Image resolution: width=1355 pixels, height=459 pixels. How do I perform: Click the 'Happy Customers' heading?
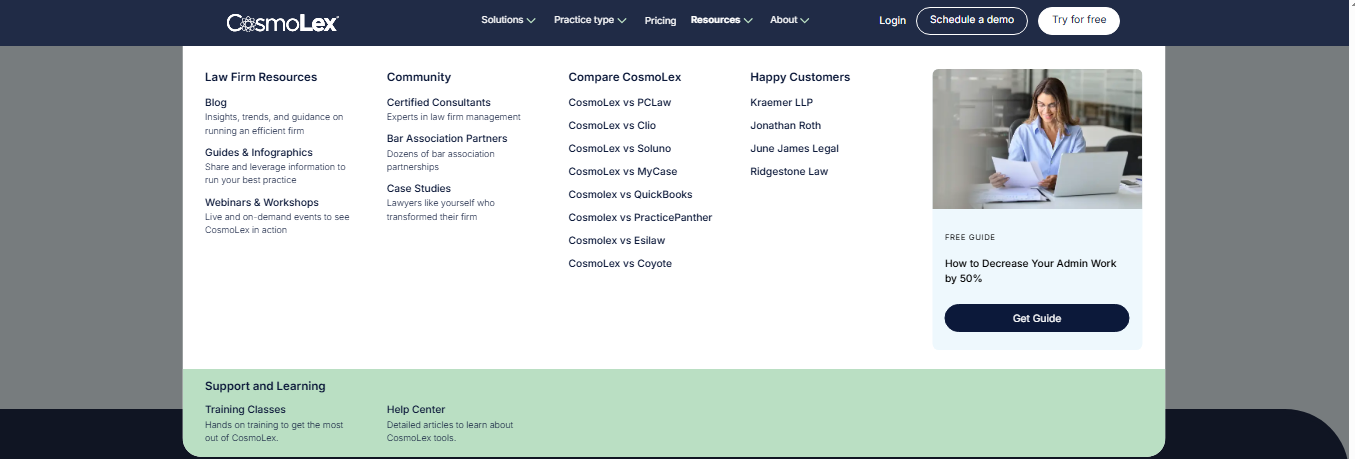pyautogui.click(x=800, y=77)
